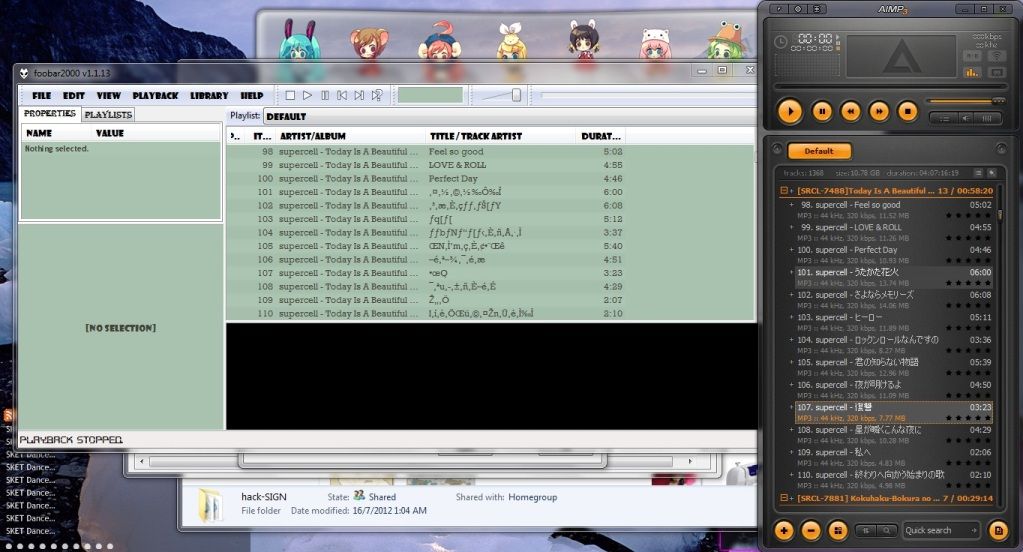Collapse the SRCL-7488 album group
The image size is (1023, 552).
pos(784,190)
